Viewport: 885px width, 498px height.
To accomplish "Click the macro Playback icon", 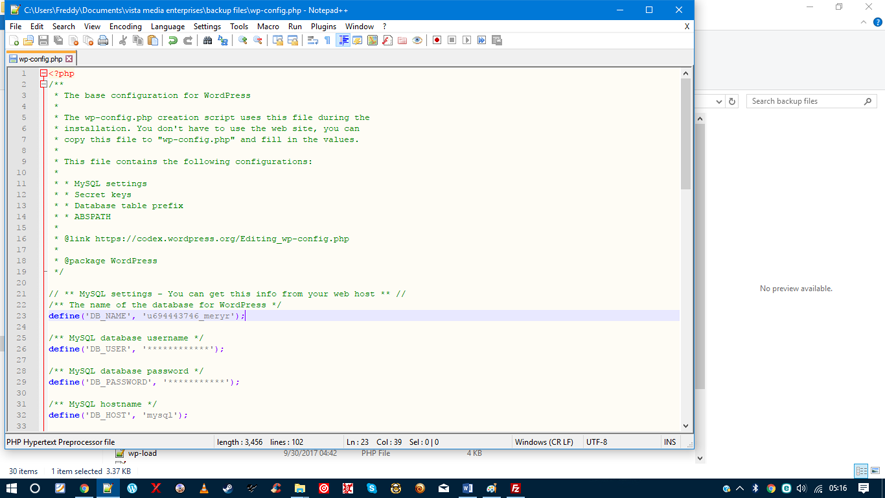I will 467,40.
